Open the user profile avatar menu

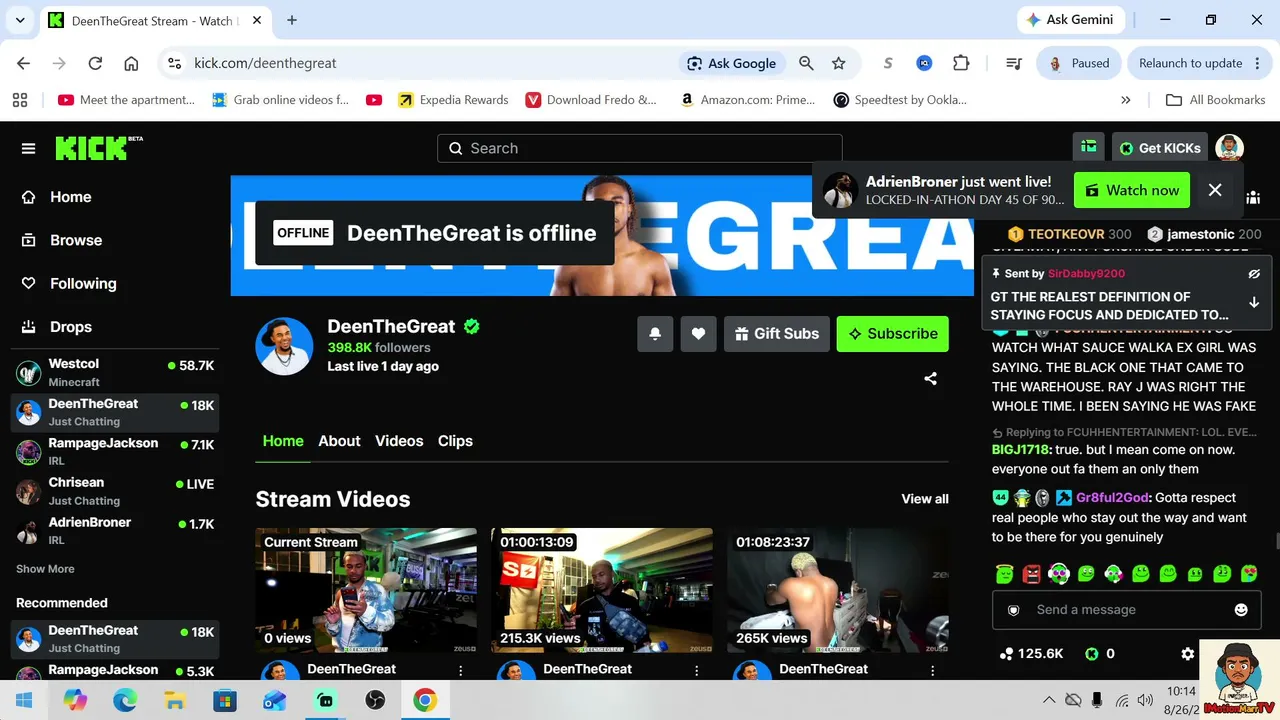(1229, 148)
